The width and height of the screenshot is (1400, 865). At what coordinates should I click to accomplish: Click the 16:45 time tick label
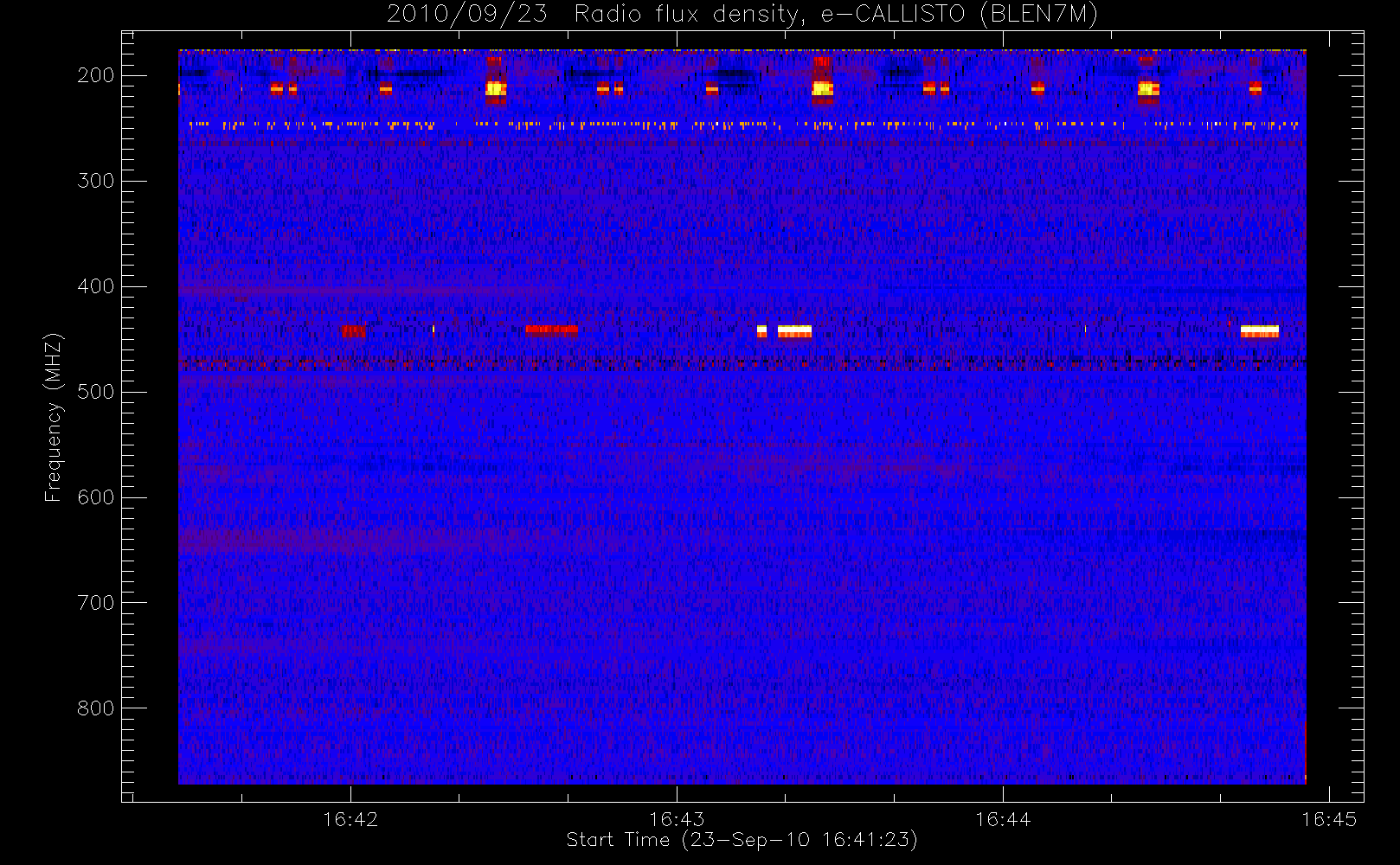[x=1329, y=819]
